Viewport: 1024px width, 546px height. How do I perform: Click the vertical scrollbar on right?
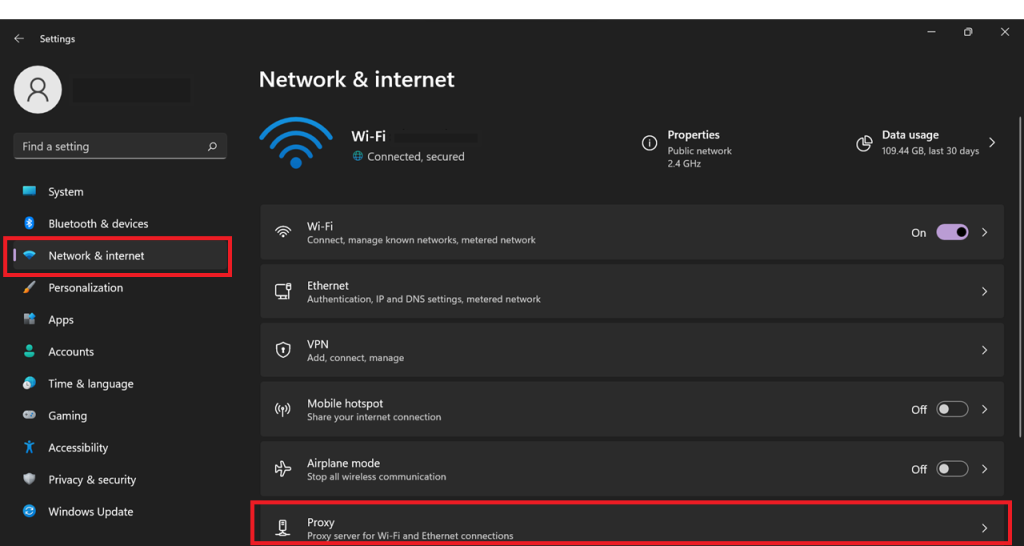point(1019,277)
